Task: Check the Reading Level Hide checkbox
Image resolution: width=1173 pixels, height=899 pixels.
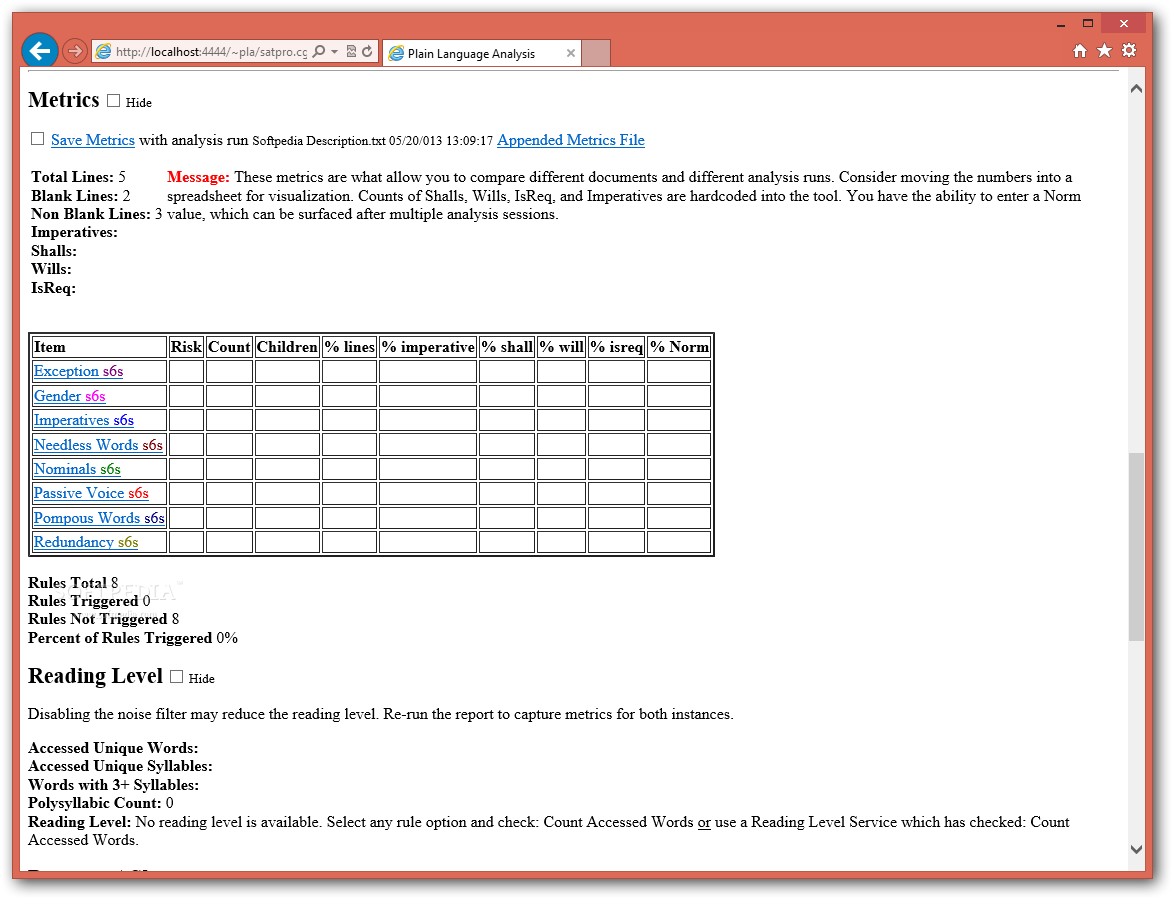Action: point(177,676)
